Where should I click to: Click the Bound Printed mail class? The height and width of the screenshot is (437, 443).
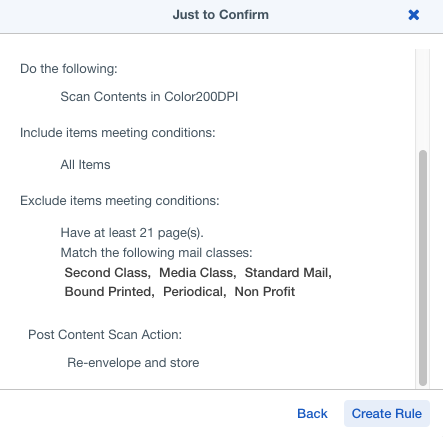pyautogui.click(x=108, y=292)
